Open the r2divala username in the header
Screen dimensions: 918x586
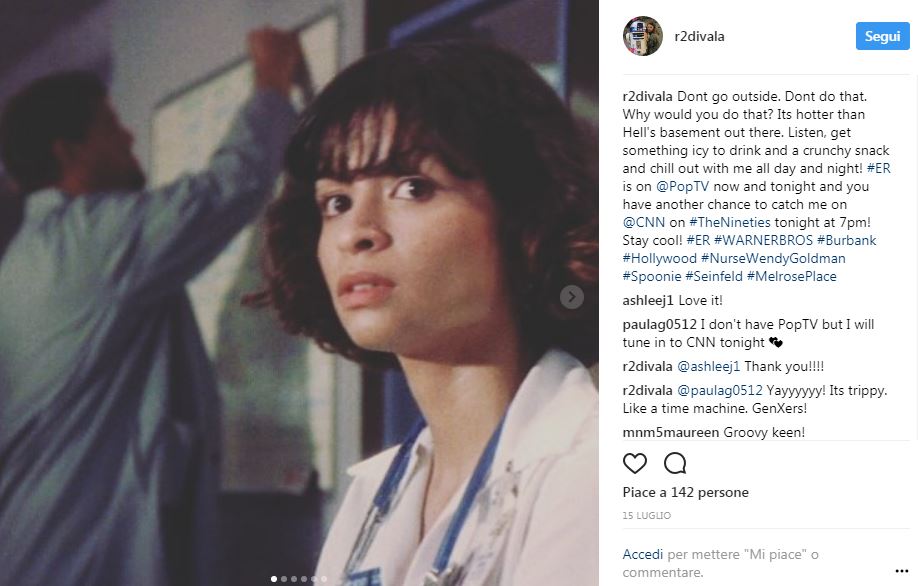[x=699, y=36]
